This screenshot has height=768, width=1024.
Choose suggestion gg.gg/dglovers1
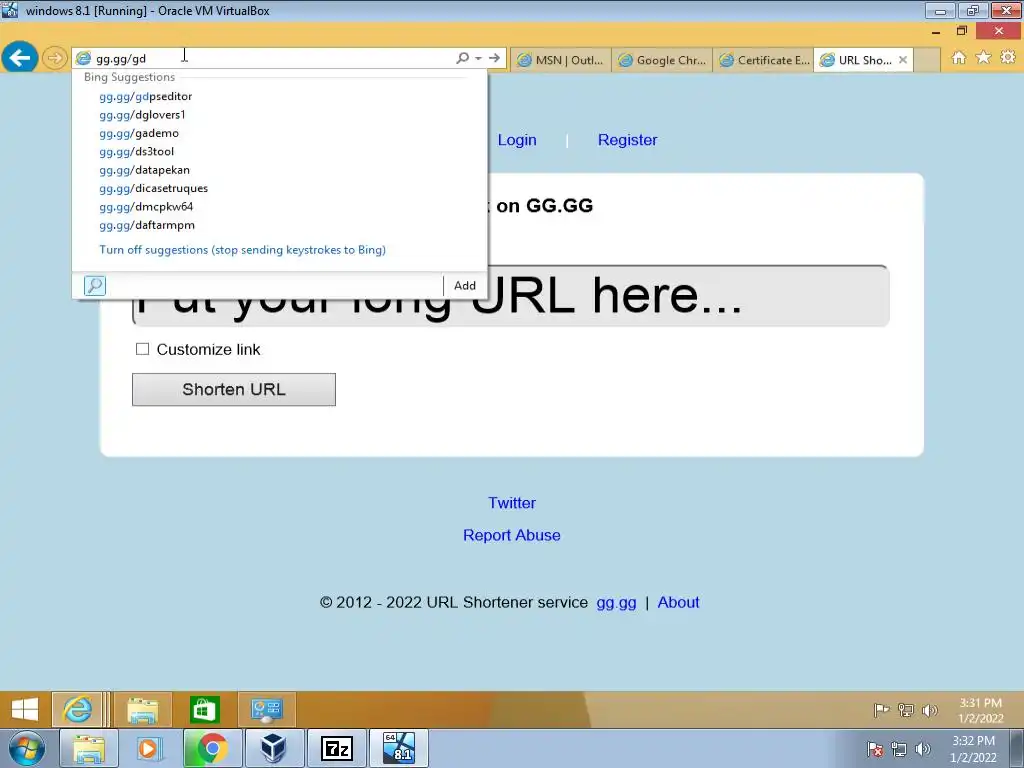[x=142, y=114]
